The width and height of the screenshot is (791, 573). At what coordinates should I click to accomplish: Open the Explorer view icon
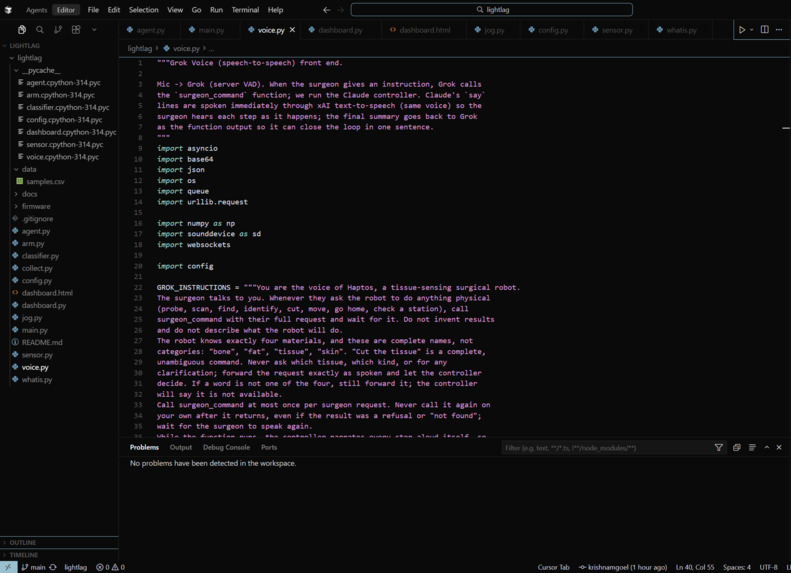[22, 30]
